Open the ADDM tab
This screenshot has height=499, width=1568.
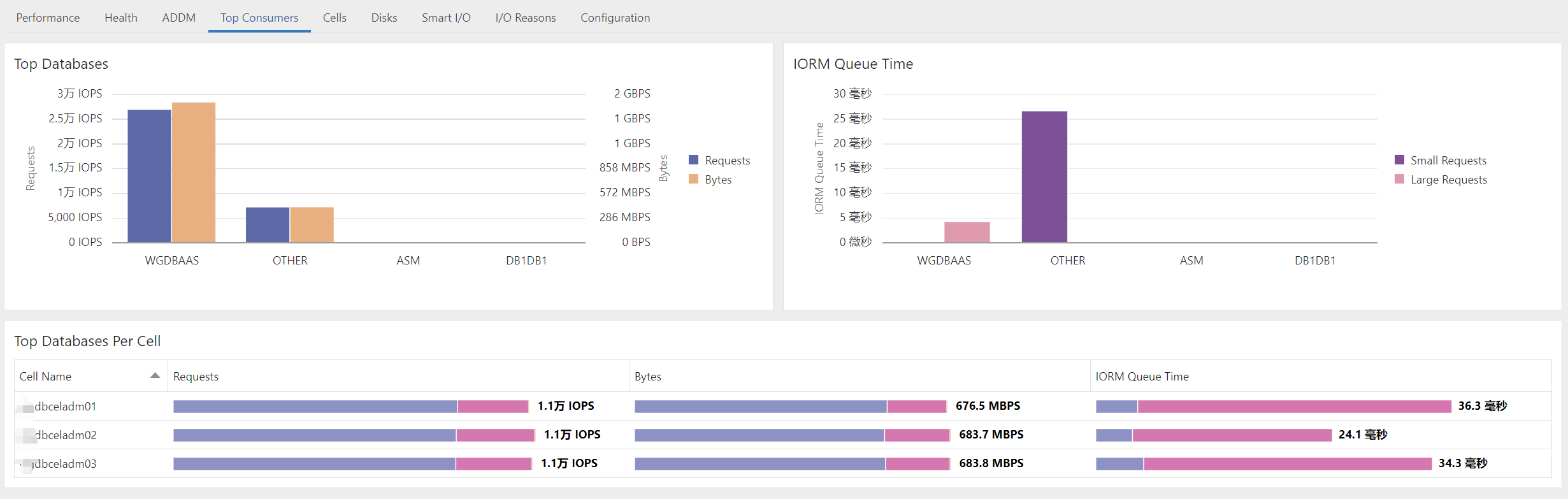pyautogui.click(x=178, y=18)
